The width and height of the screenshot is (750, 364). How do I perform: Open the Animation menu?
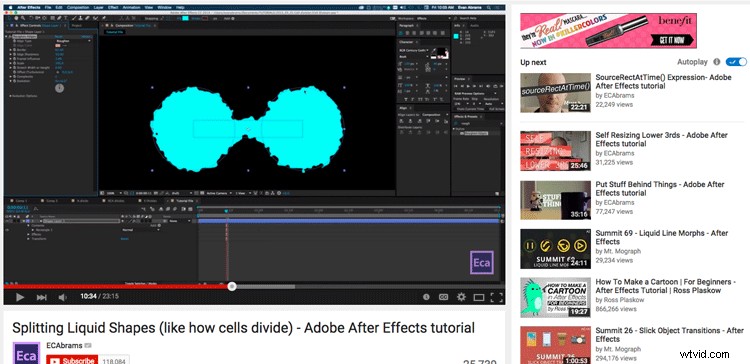coord(131,8)
